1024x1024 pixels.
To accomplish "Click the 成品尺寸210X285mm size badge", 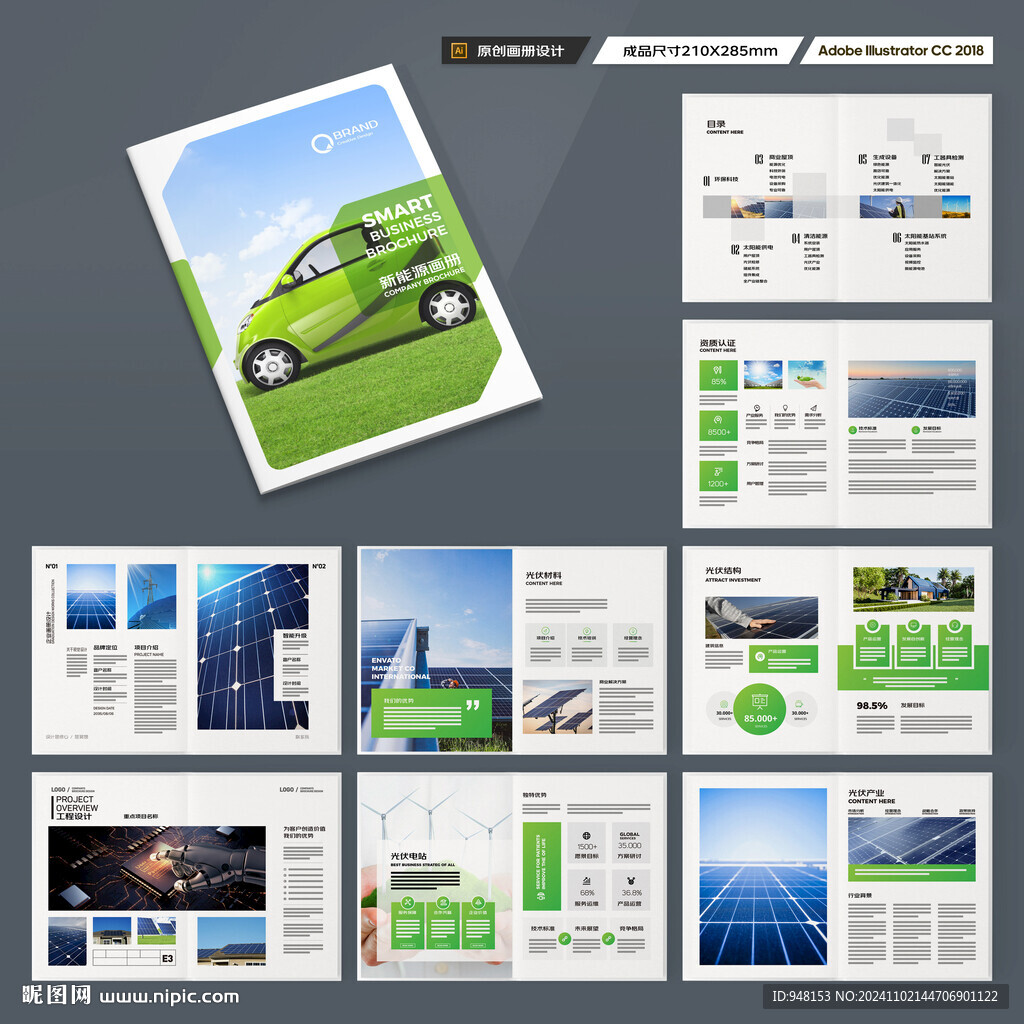I will (699, 51).
